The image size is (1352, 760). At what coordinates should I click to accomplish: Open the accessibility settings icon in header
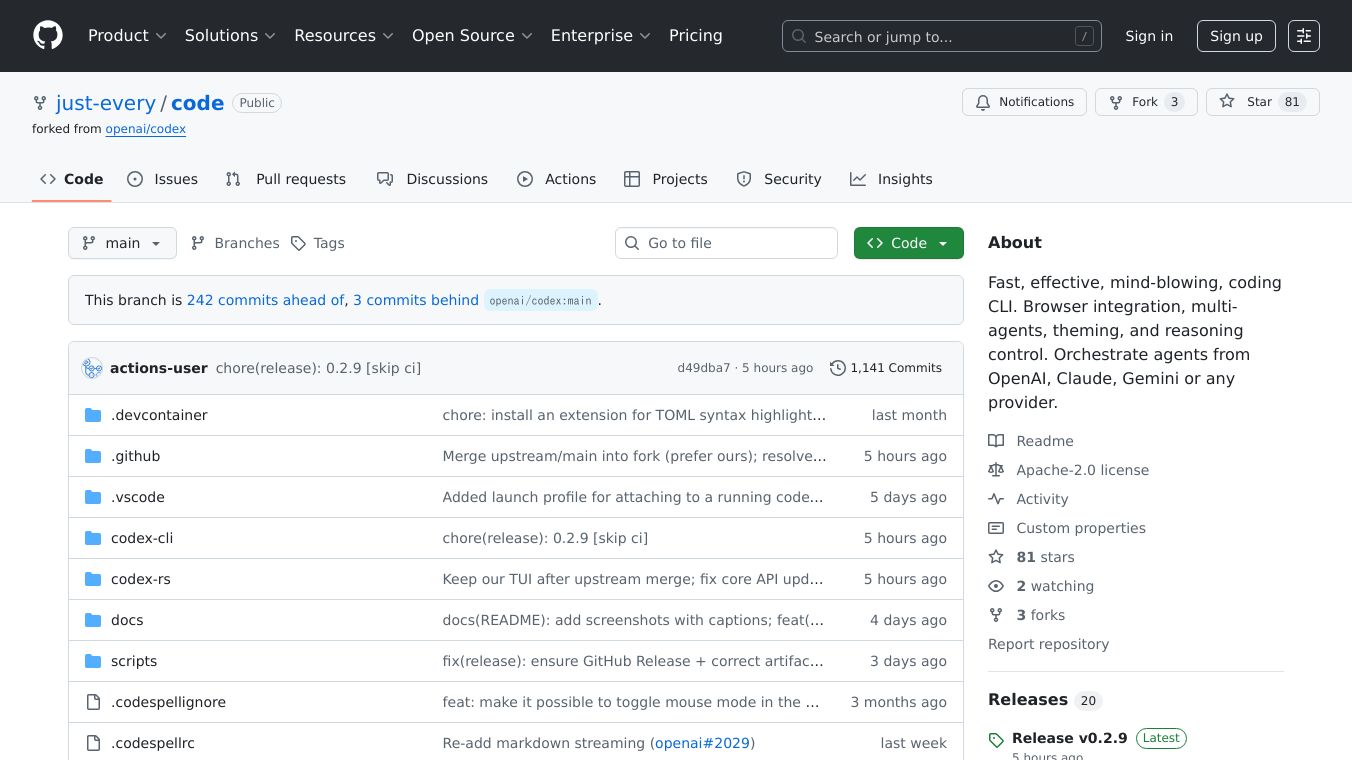click(1303, 36)
